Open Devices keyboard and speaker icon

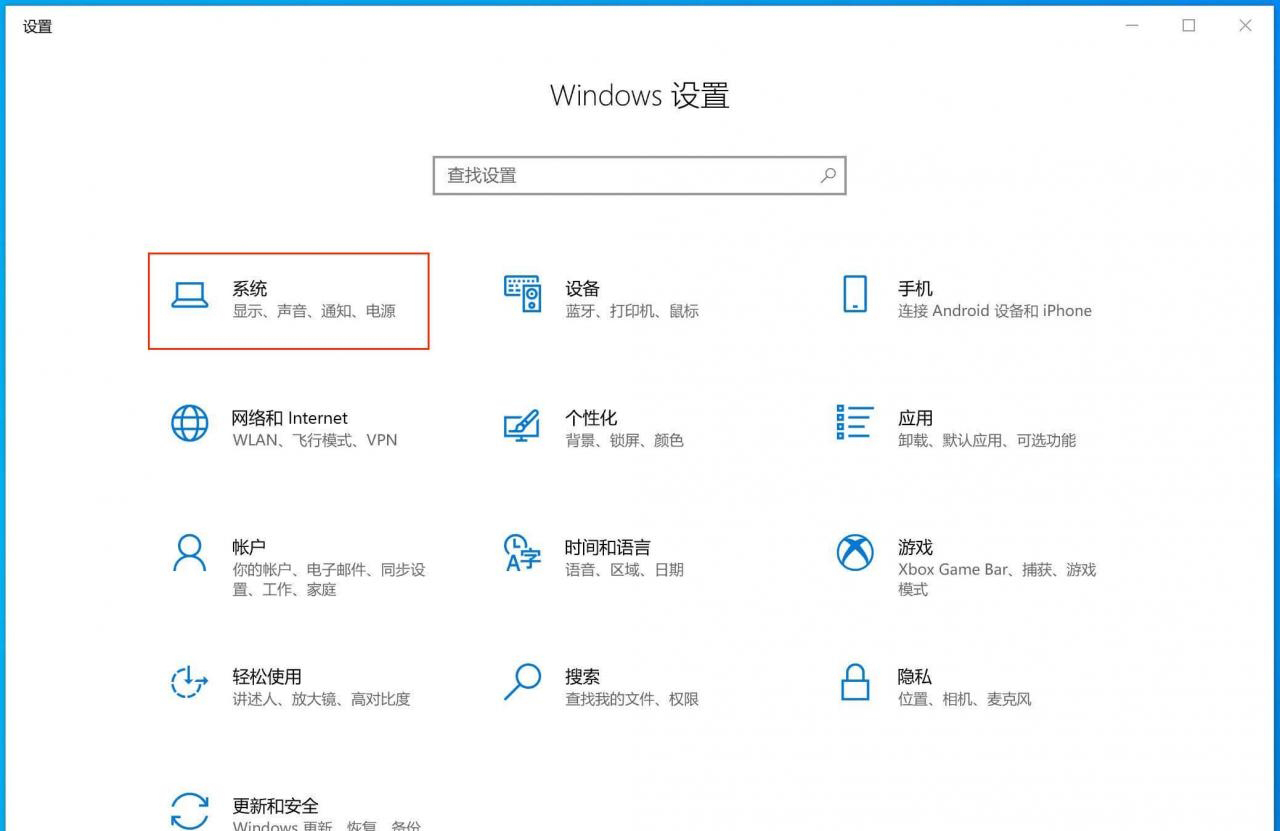click(522, 294)
